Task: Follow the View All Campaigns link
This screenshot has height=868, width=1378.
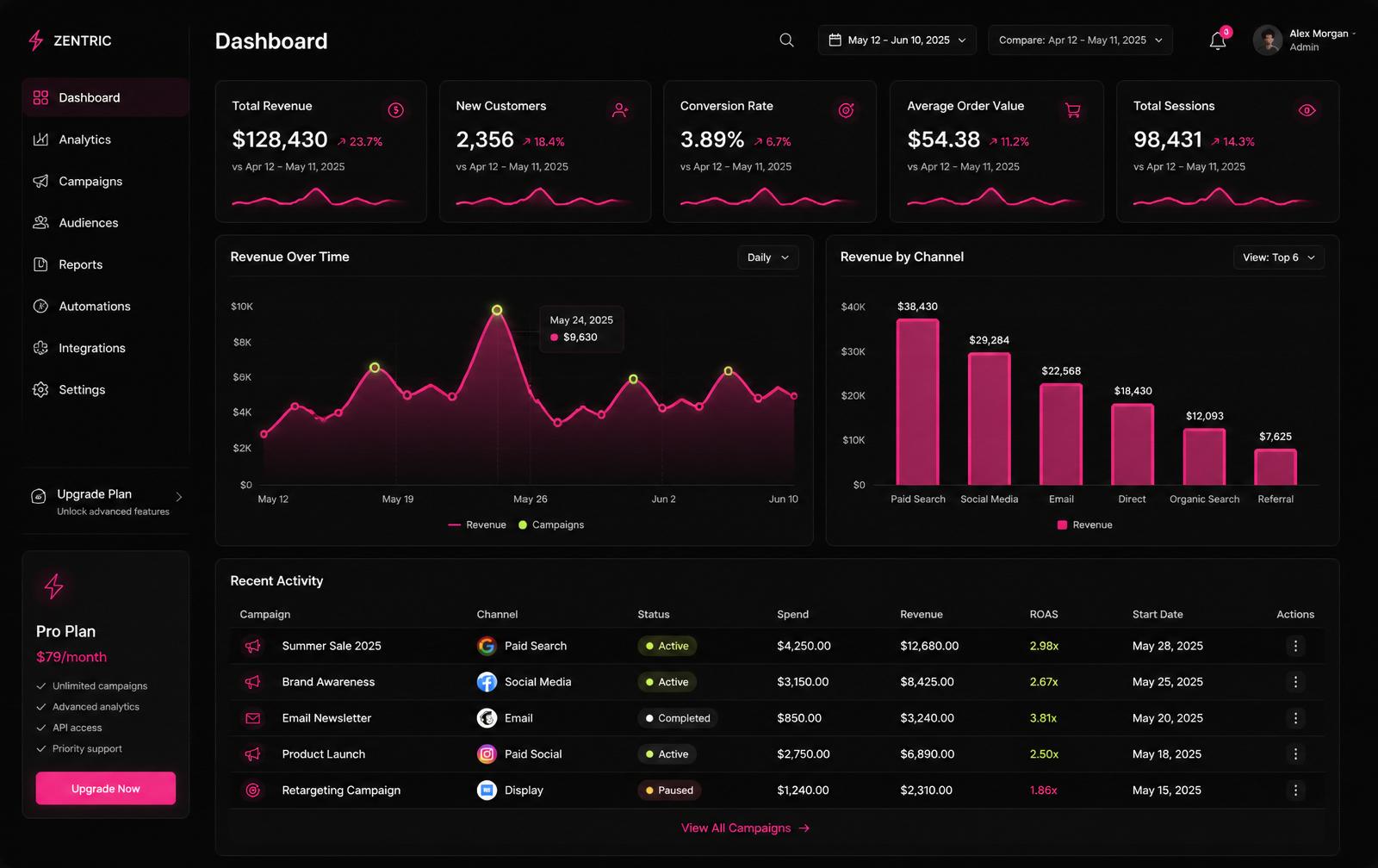Action: click(x=746, y=828)
